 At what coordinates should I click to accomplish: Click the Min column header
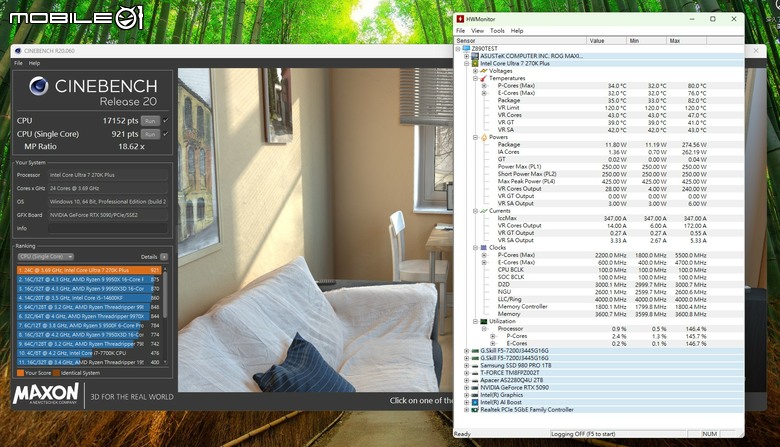pos(647,41)
